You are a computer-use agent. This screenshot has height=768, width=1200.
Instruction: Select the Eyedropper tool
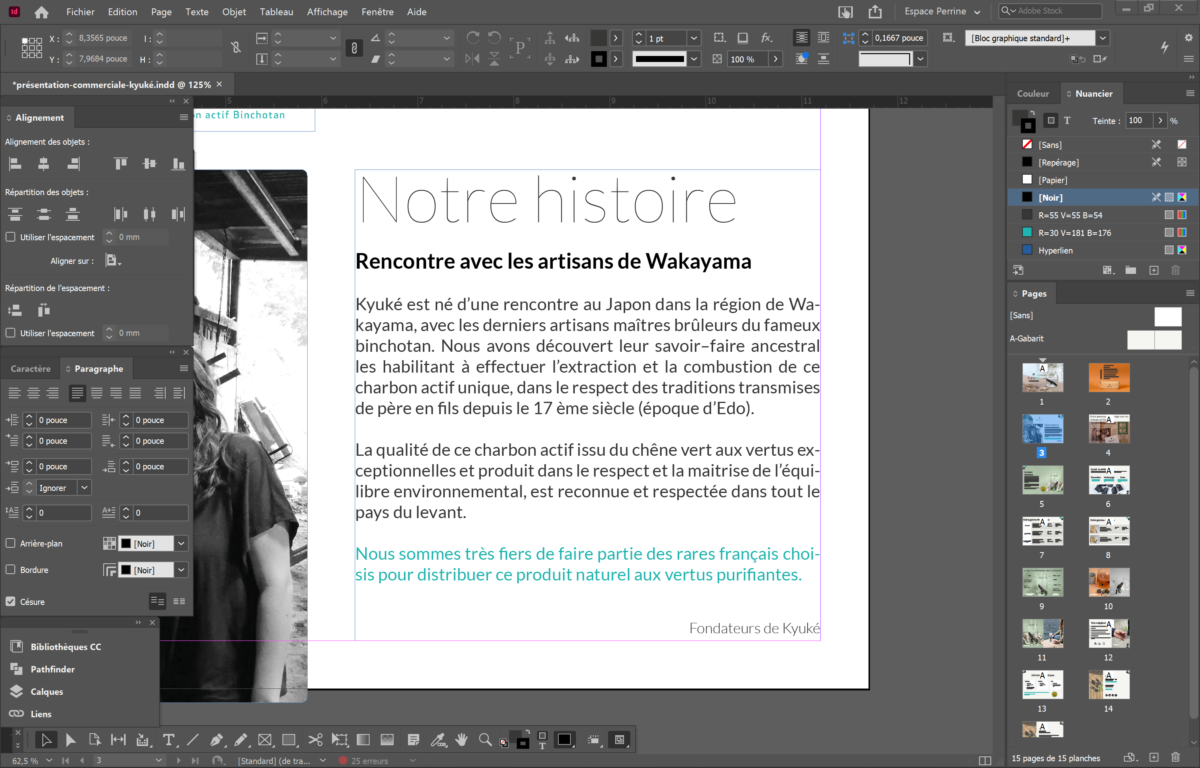[437, 740]
